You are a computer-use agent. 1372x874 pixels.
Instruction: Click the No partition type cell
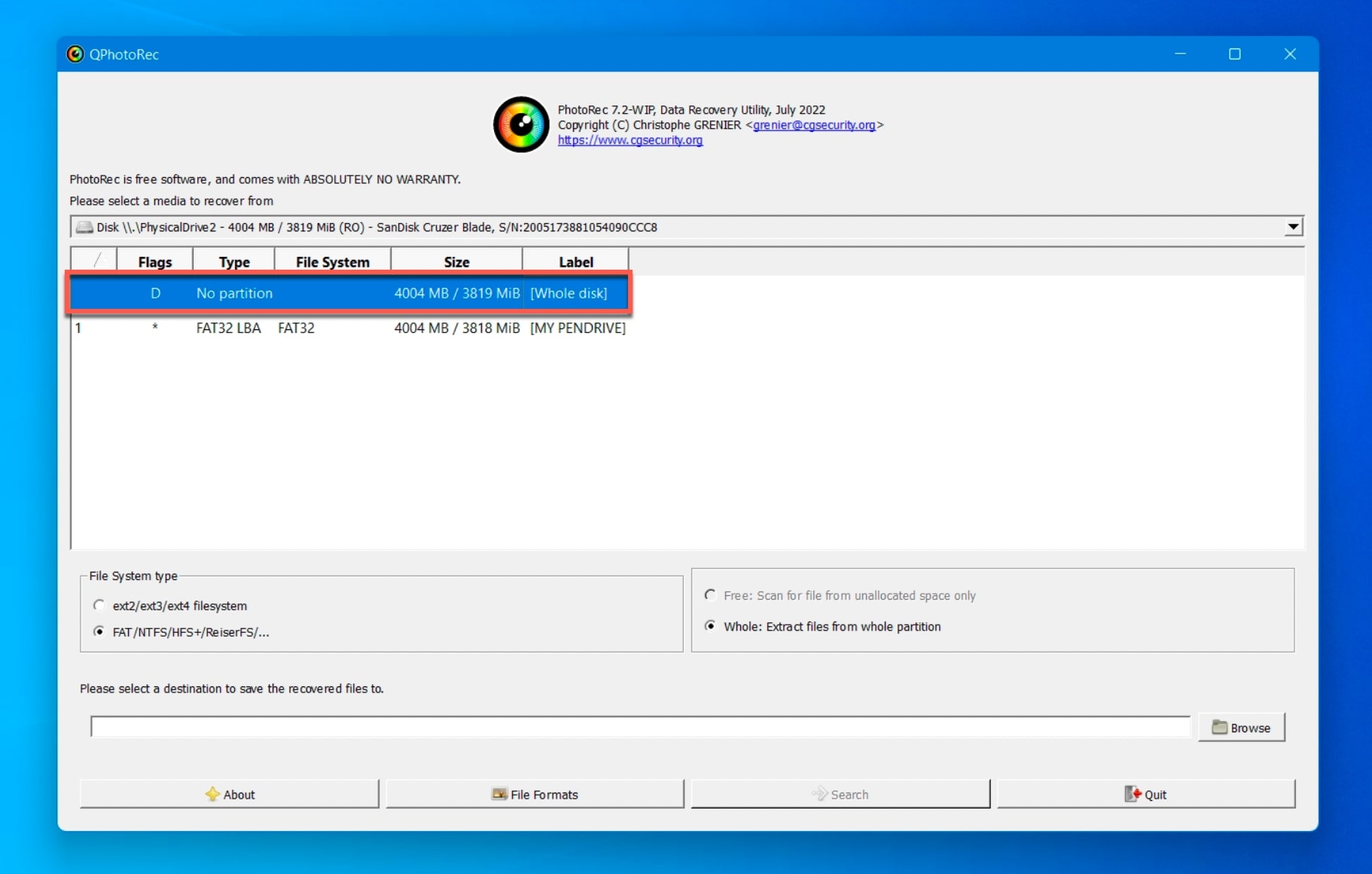(234, 293)
